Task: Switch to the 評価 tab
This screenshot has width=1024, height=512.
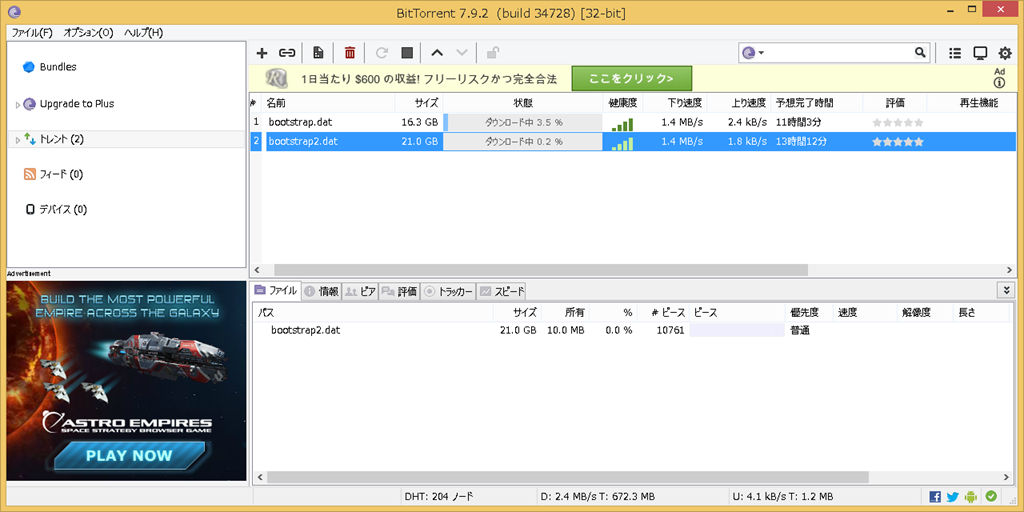Action: 399,292
